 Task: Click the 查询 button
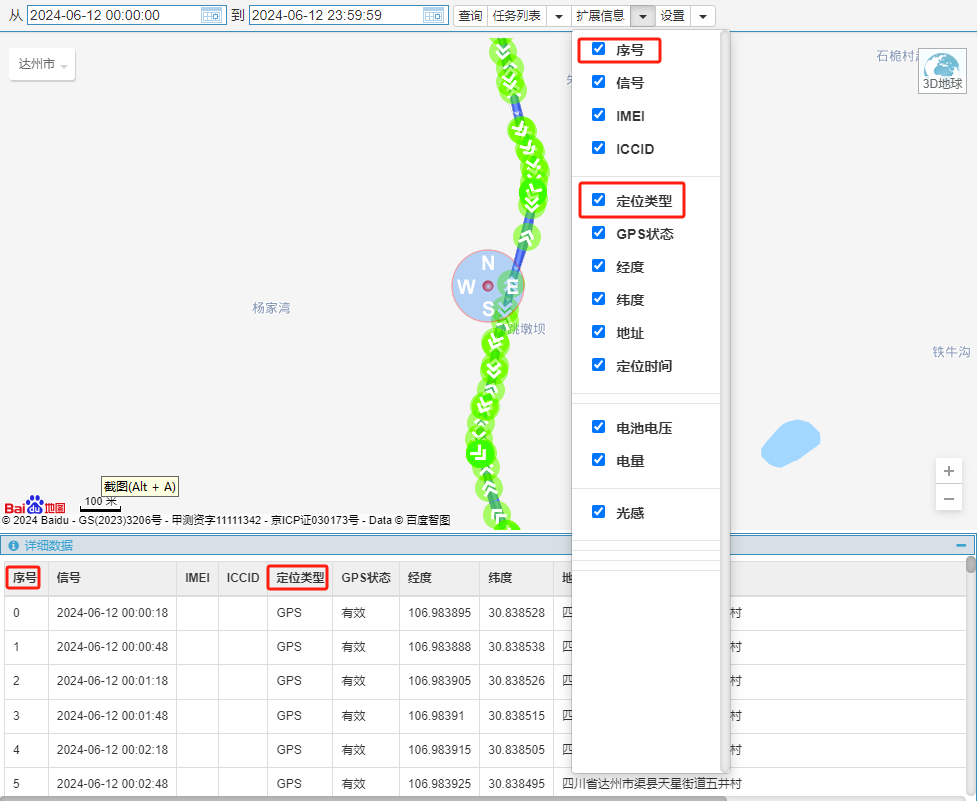pos(470,16)
